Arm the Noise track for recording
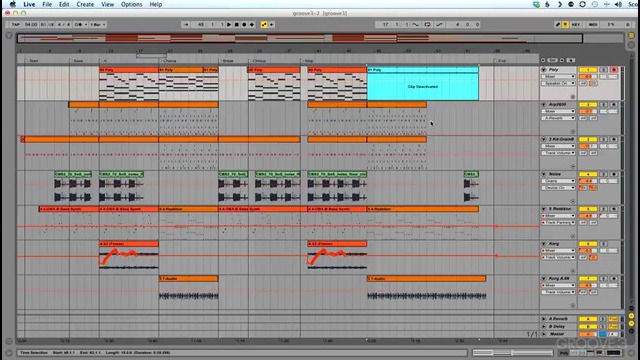 pos(613,174)
